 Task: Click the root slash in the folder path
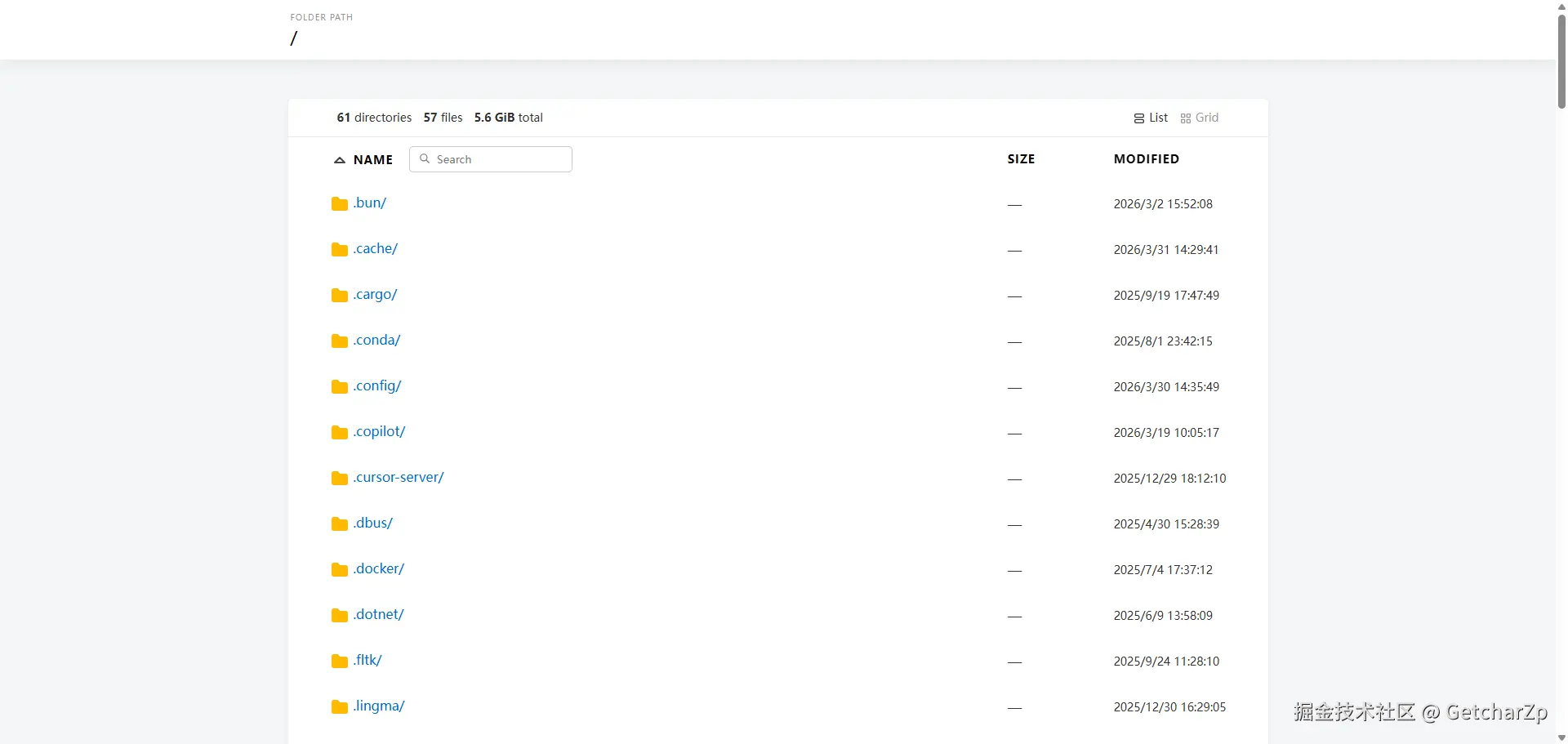(294, 38)
